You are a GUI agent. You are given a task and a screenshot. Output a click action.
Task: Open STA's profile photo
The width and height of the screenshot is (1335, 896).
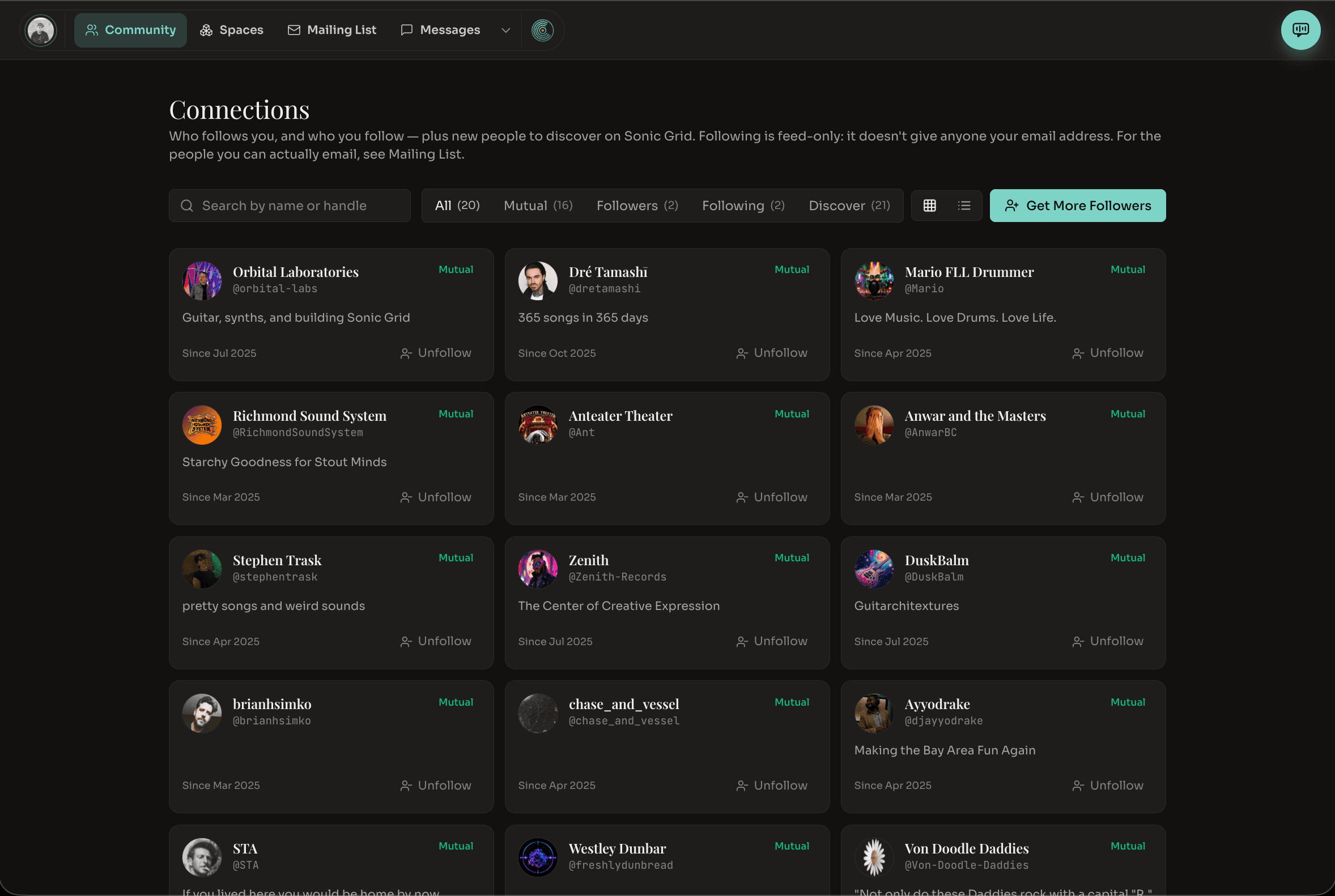coord(202,857)
